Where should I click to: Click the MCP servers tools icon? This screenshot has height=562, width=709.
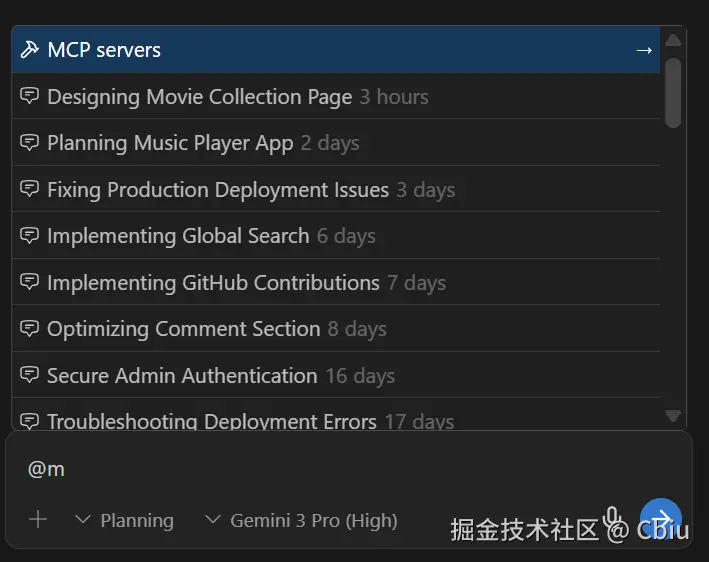(x=30, y=50)
